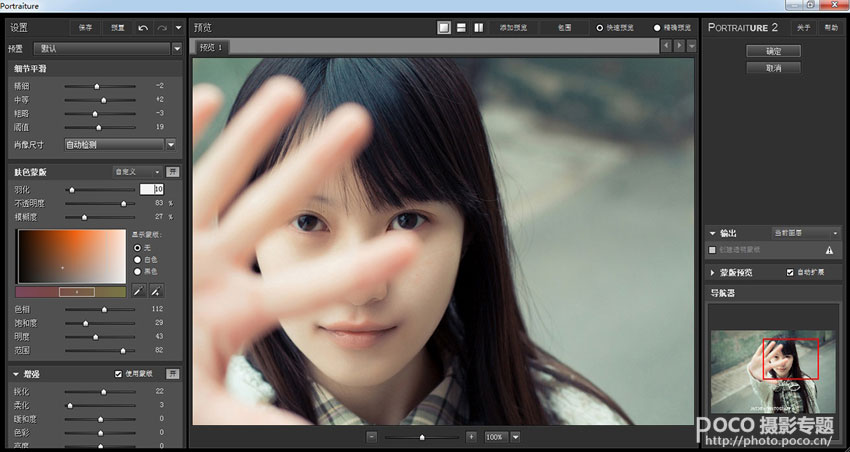Toggle 使用蒙版 checkbox
Image resolution: width=850 pixels, height=452 pixels.
[x=119, y=374]
